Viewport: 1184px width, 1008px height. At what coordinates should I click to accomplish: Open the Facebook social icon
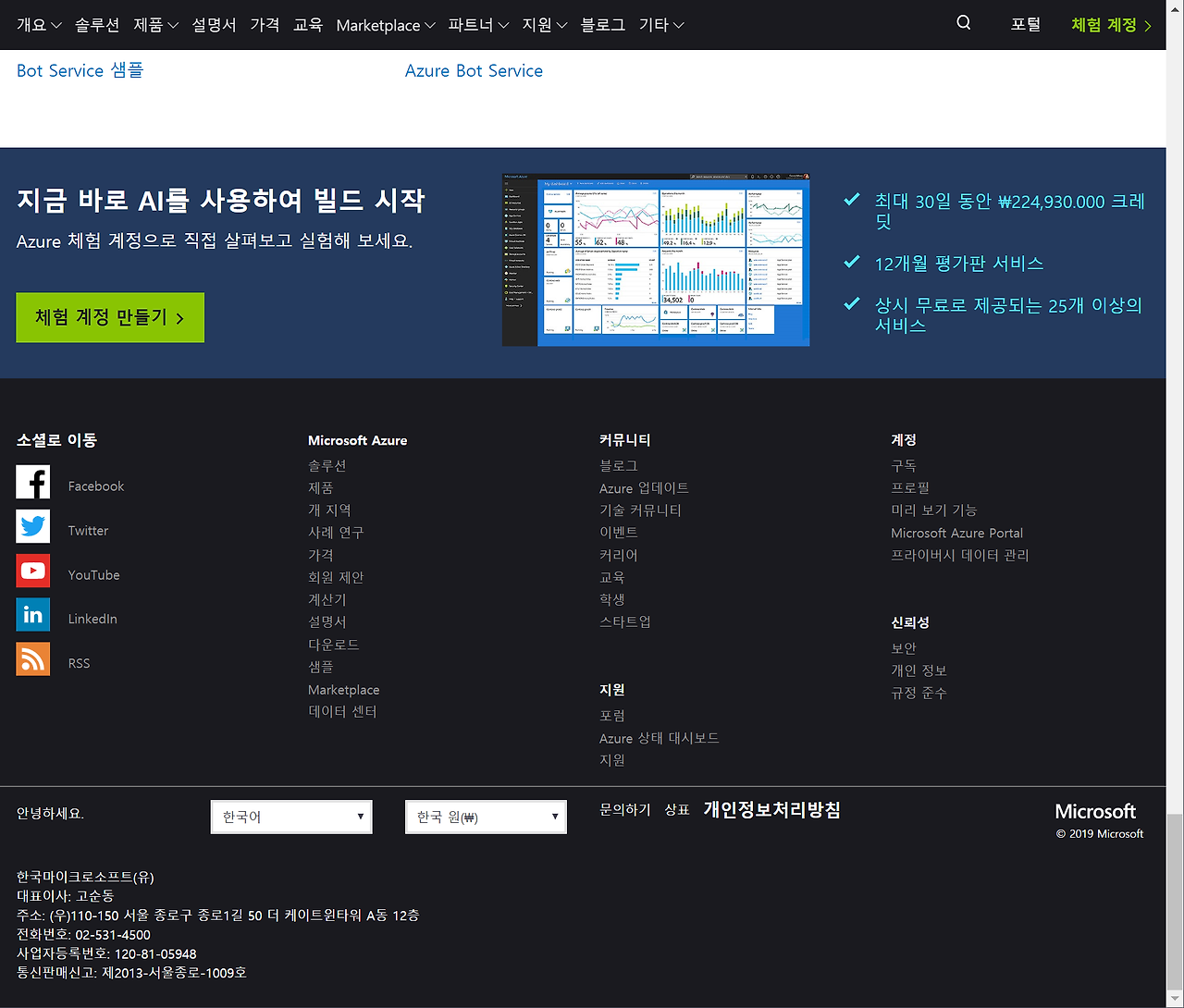click(x=33, y=482)
